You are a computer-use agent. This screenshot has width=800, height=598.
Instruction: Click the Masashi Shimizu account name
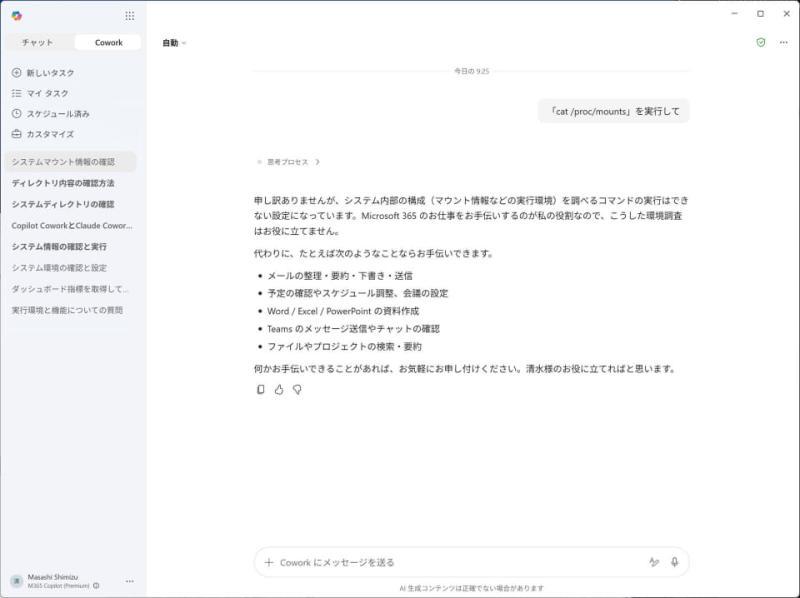coord(53,577)
